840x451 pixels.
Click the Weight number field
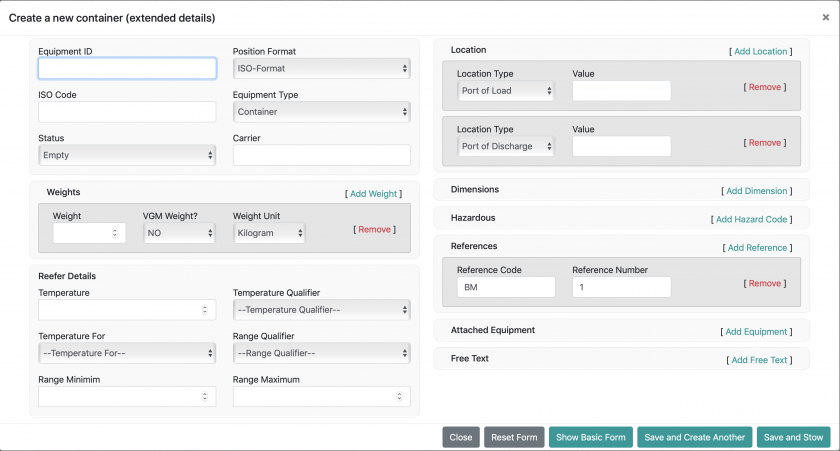click(x=89, y=233)
